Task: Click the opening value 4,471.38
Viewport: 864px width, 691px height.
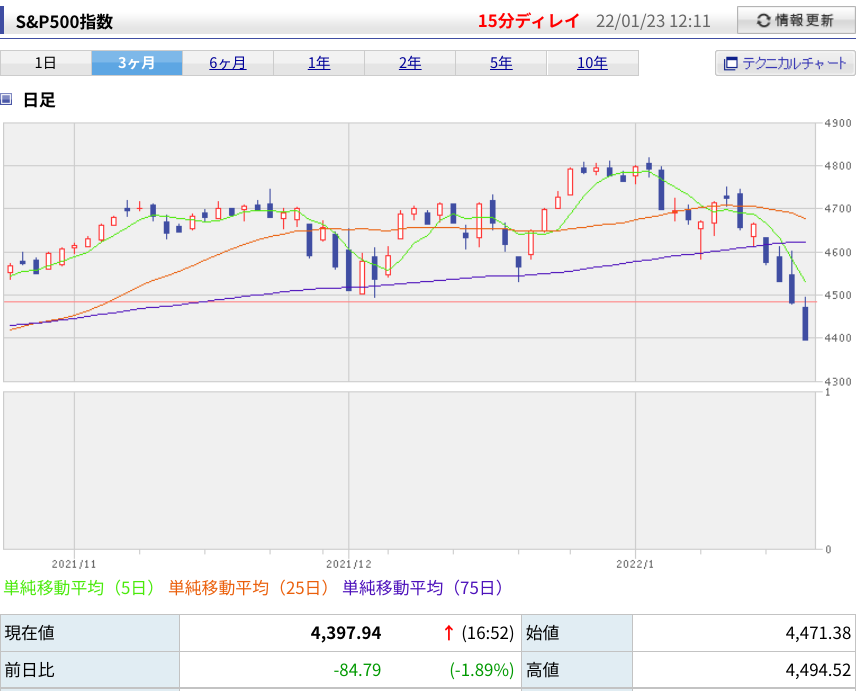Action: [818, 633]
